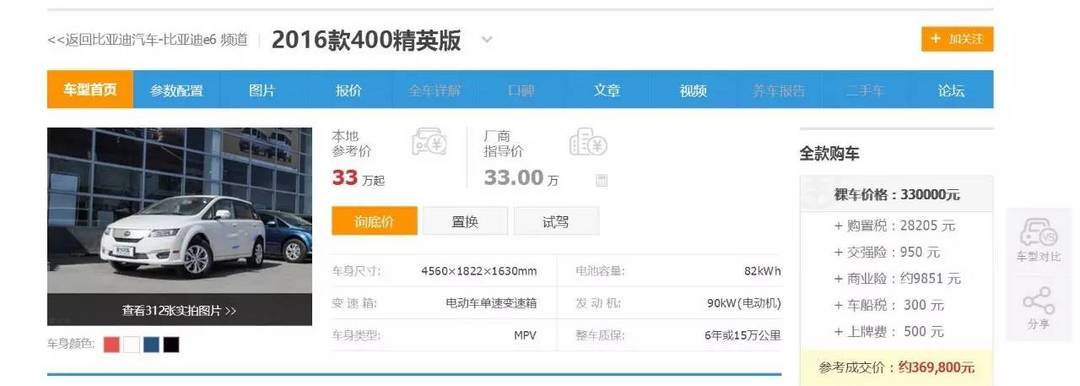Viewport: 1080px width, 386px height.
Task: Click the 试驾 test drive button
Action: [x=556, y=221]
